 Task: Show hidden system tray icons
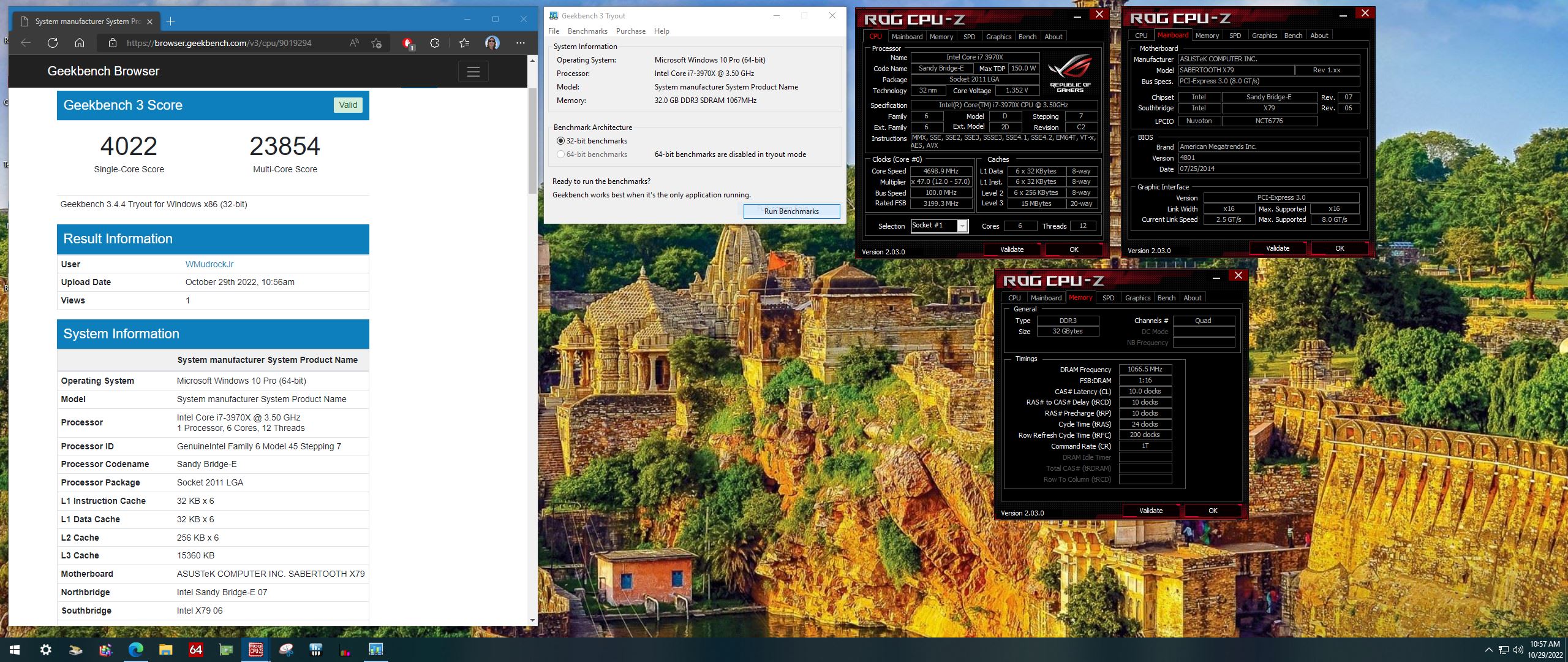(x=1489, y=650)
